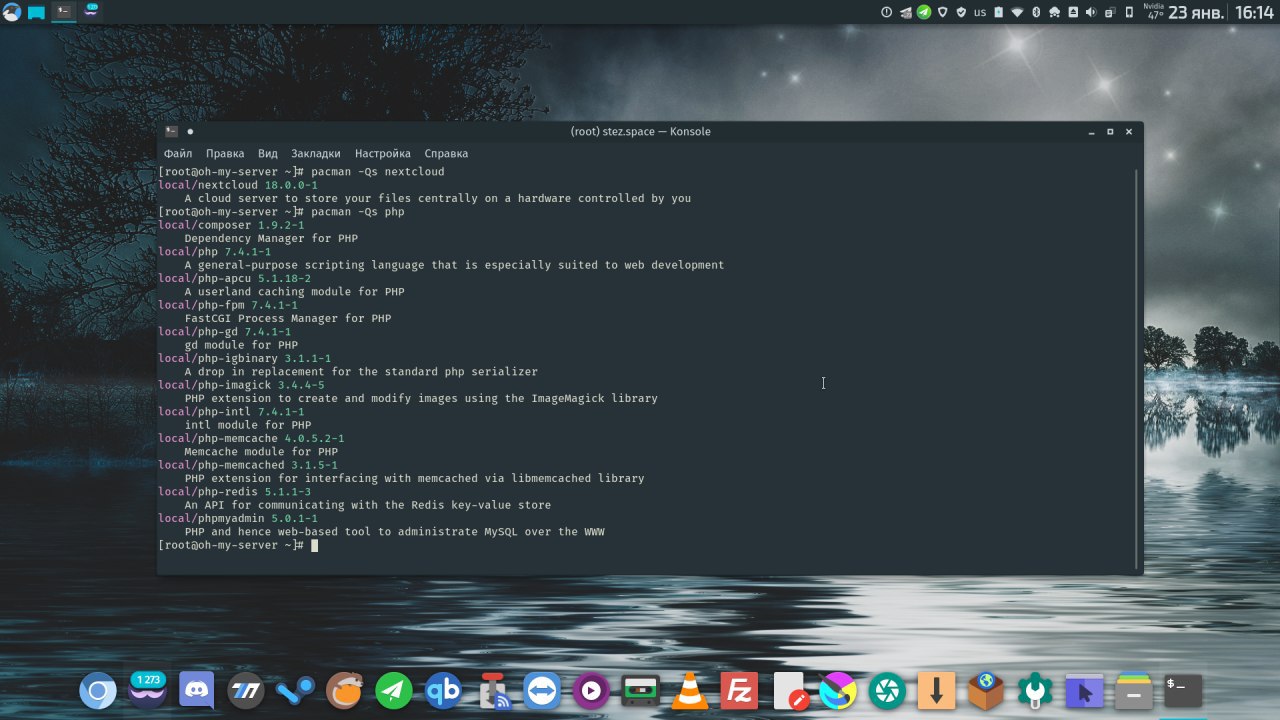Image resolution: width=1280 pixels, height=720 pixels.
Task: Click the pin dot button in Konsole titlebar
Action: [x=190, y=131]
